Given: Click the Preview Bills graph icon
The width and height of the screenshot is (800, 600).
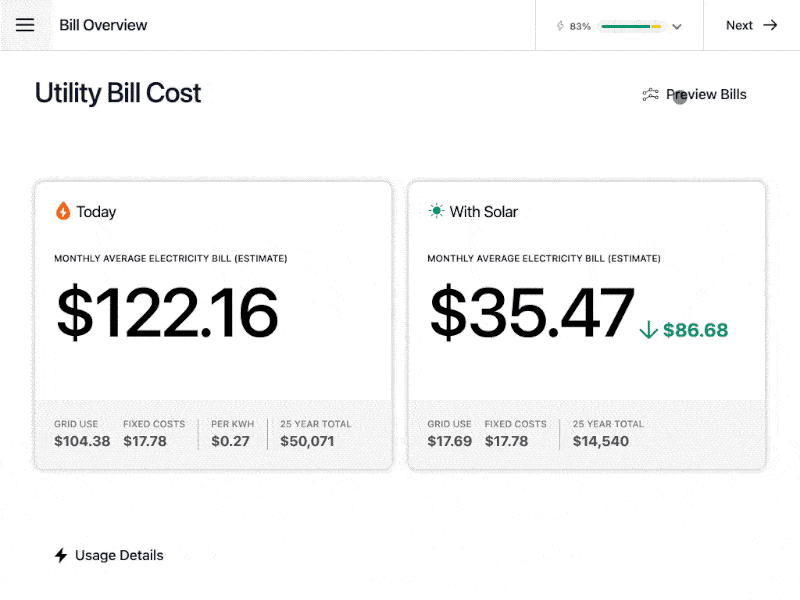Looking at the screenshot, I should (650, 94).
